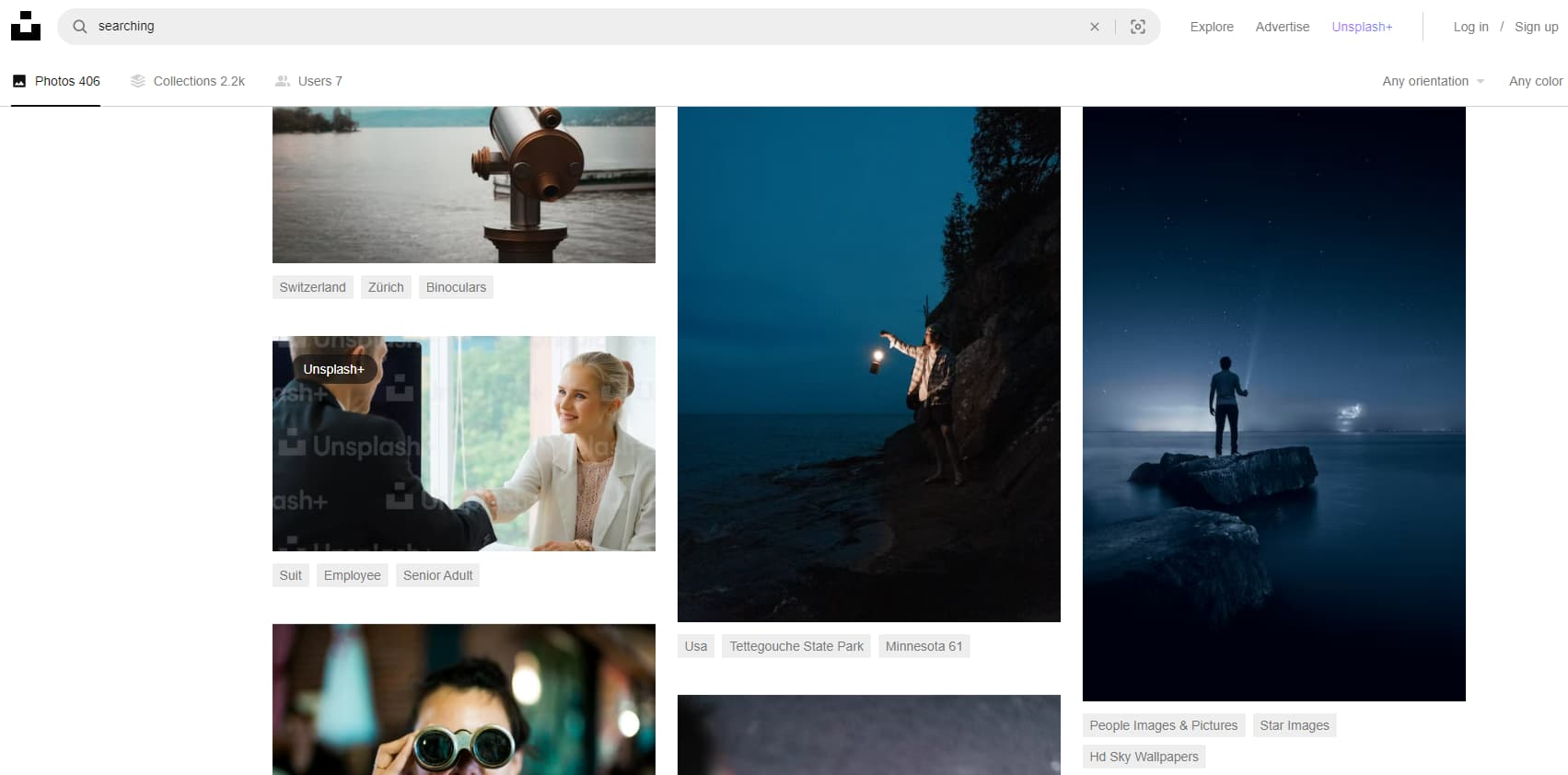Open the Advertise link
This screenshot has height=775, width=1568.
1282,27
